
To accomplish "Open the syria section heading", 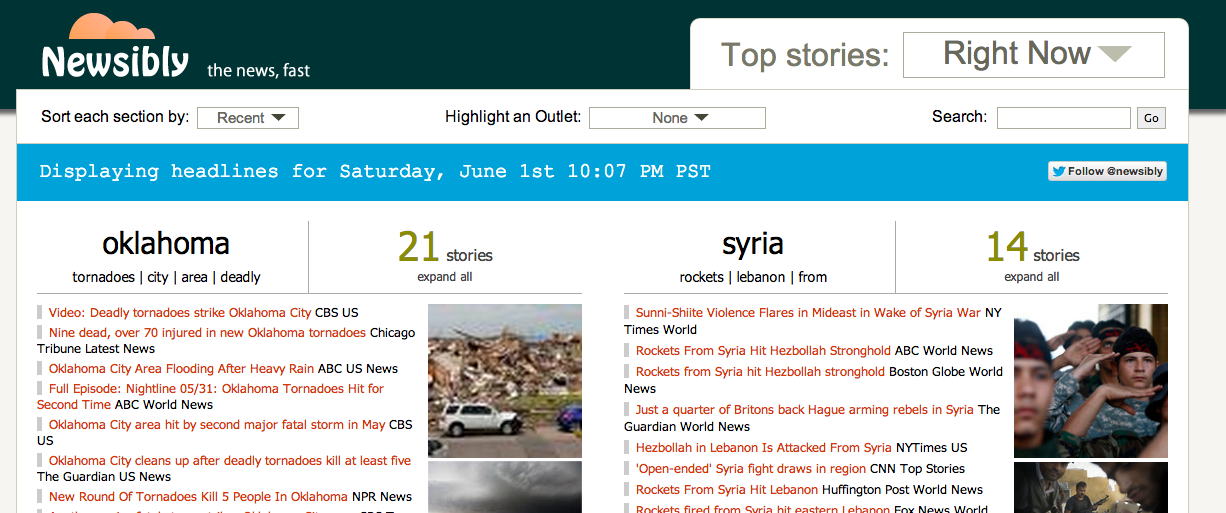I will (x=753, y=243).
